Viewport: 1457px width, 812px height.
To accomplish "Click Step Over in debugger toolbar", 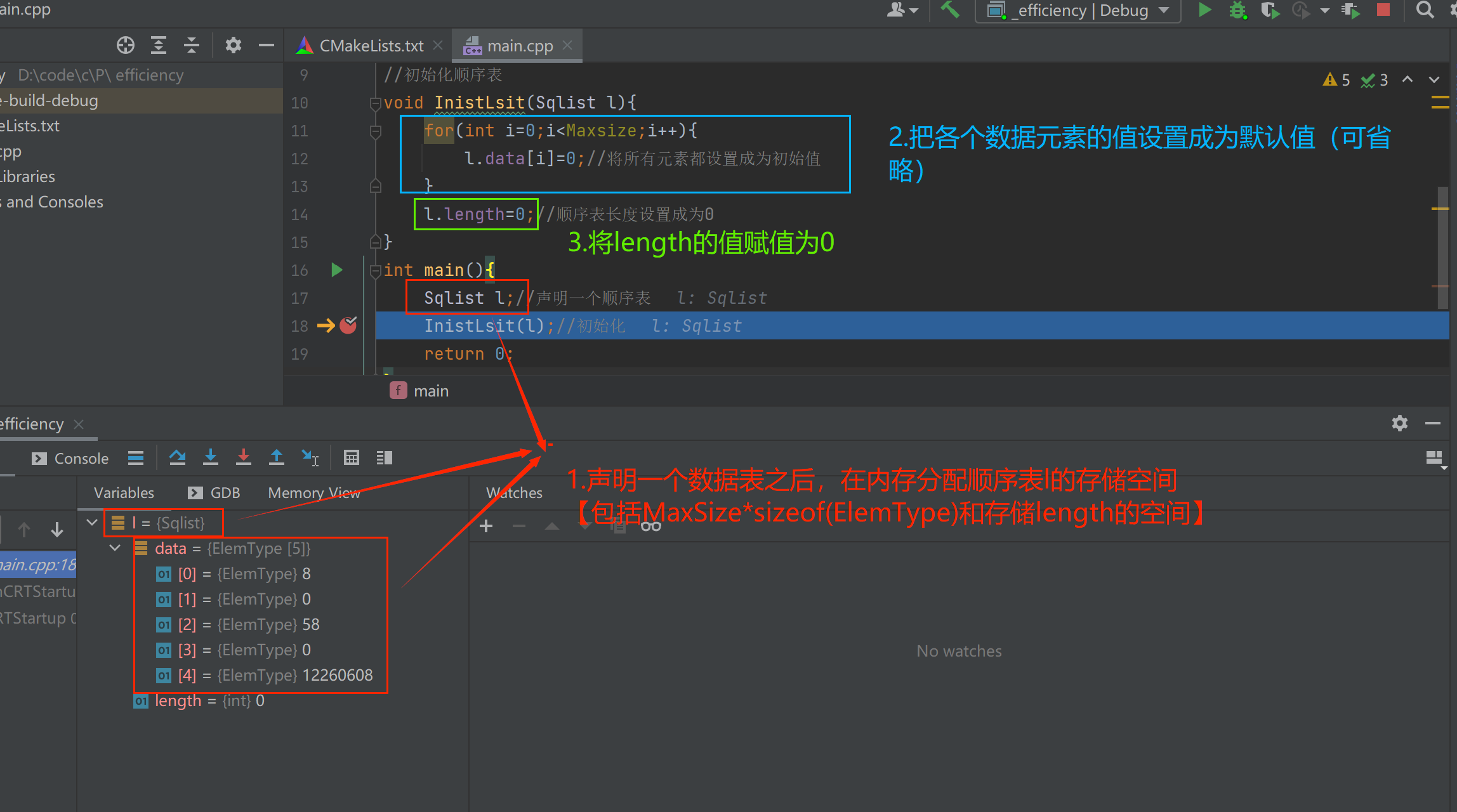I will pos(178,457).
